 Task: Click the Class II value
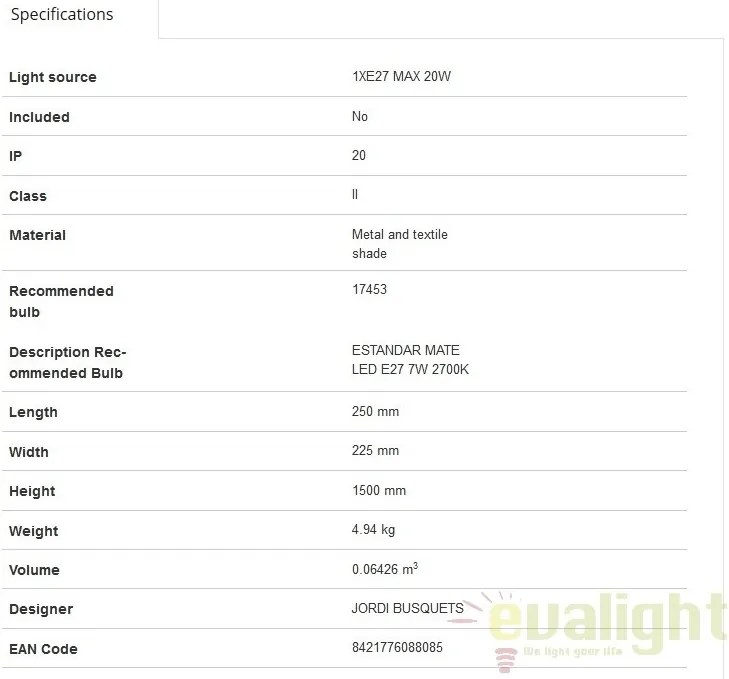[x=355, y=194]
